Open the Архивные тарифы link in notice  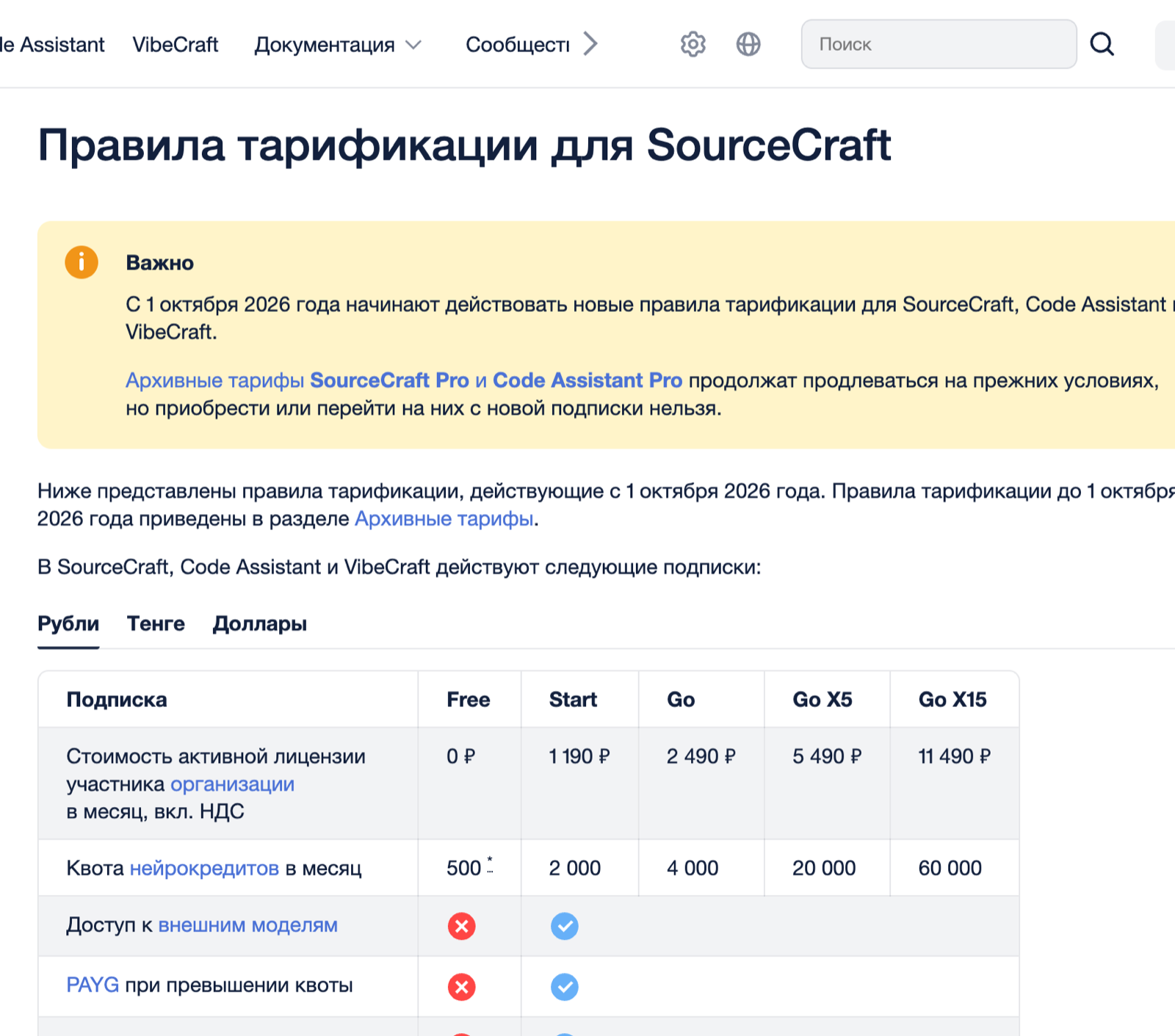coord(214,380)
